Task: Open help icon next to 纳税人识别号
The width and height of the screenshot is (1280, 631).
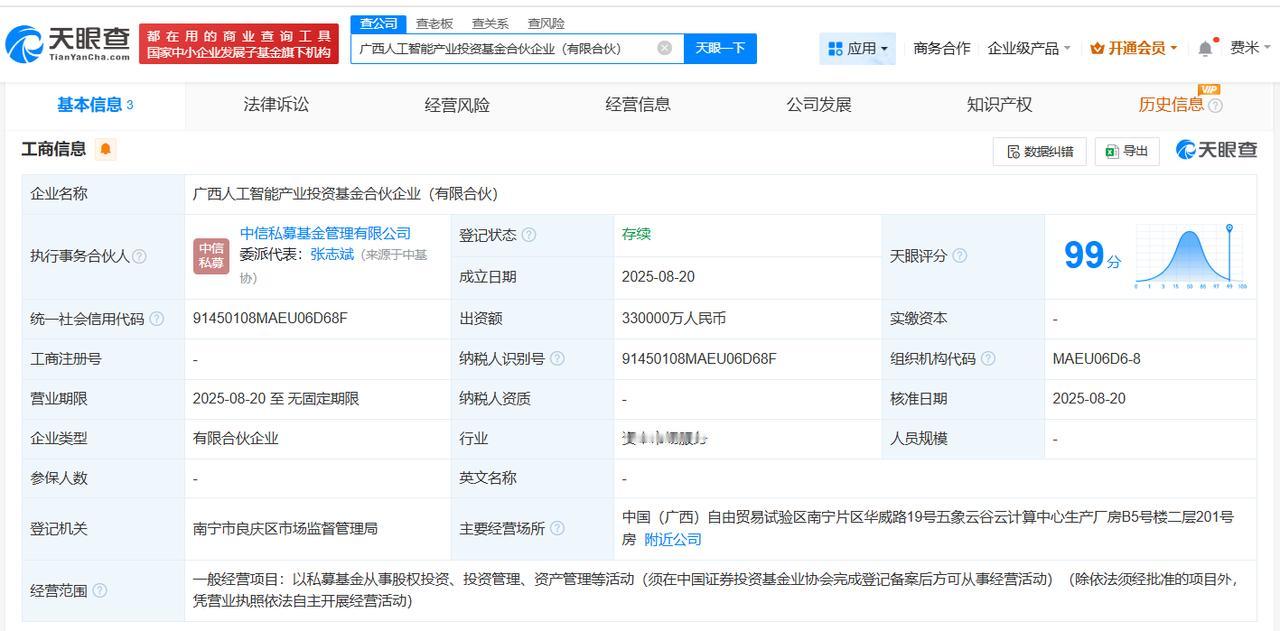Action: (557, 359)
